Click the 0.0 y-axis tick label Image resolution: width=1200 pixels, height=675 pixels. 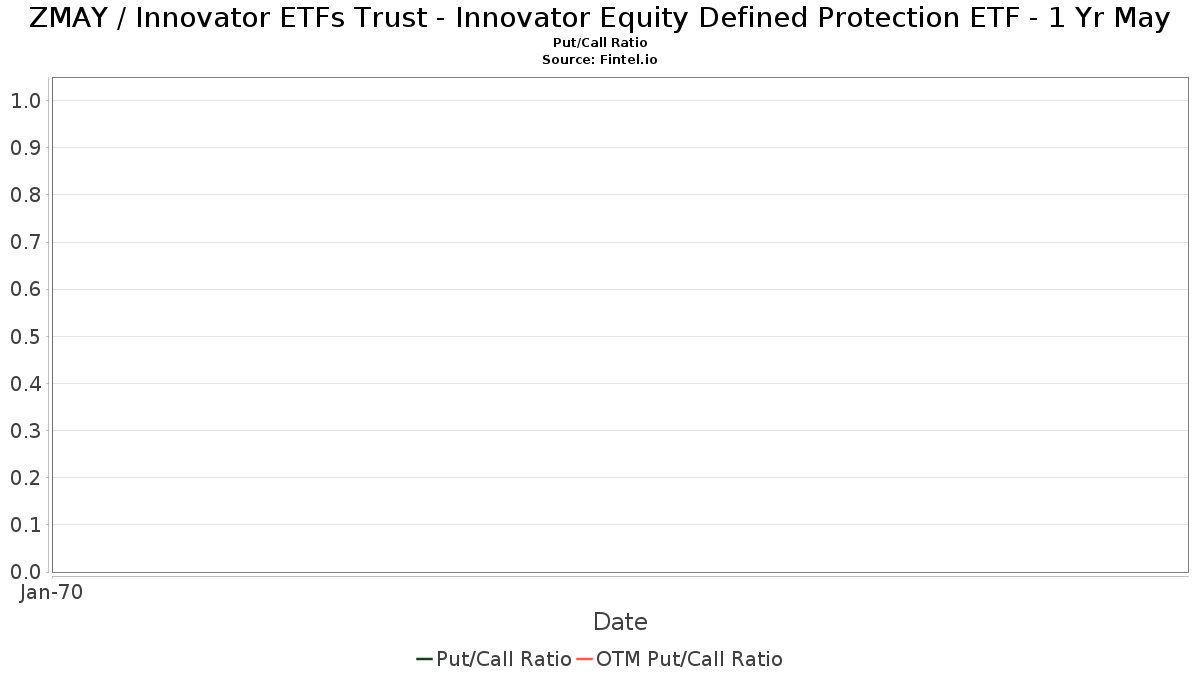[26, 572]
